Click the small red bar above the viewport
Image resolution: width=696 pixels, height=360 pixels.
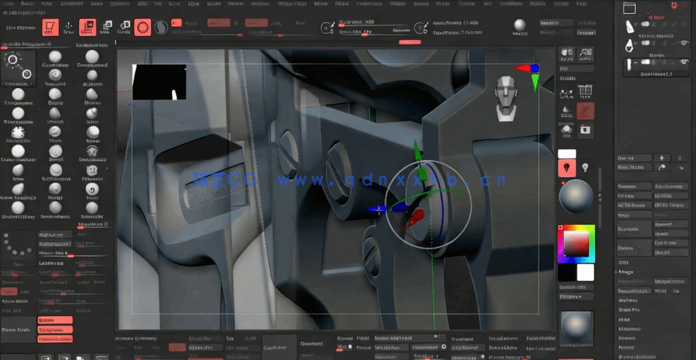pos(410,42)
